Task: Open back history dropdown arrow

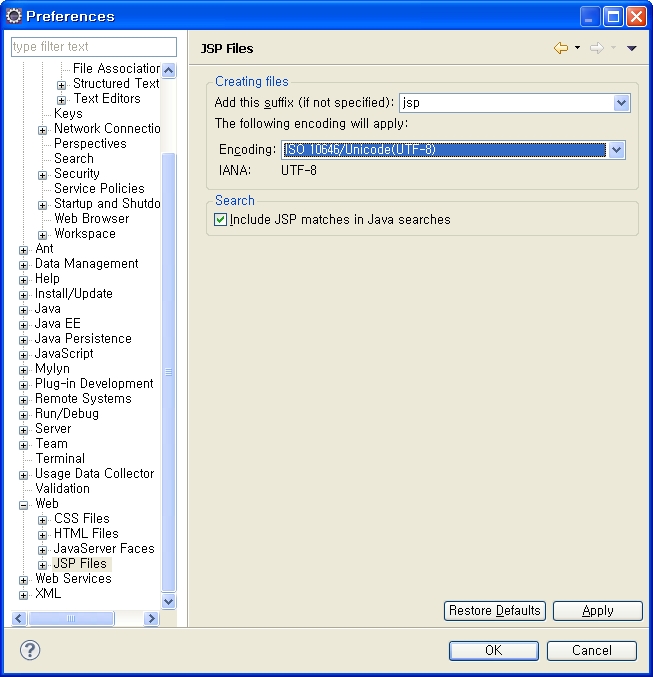Action: pos(577,48)
